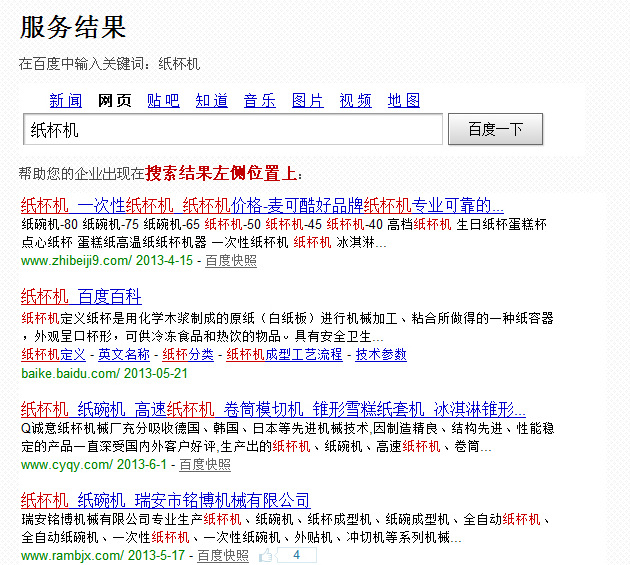Open the 图片 tab
630x565 pixels.
pyautogui.click(x=308, y=100)
